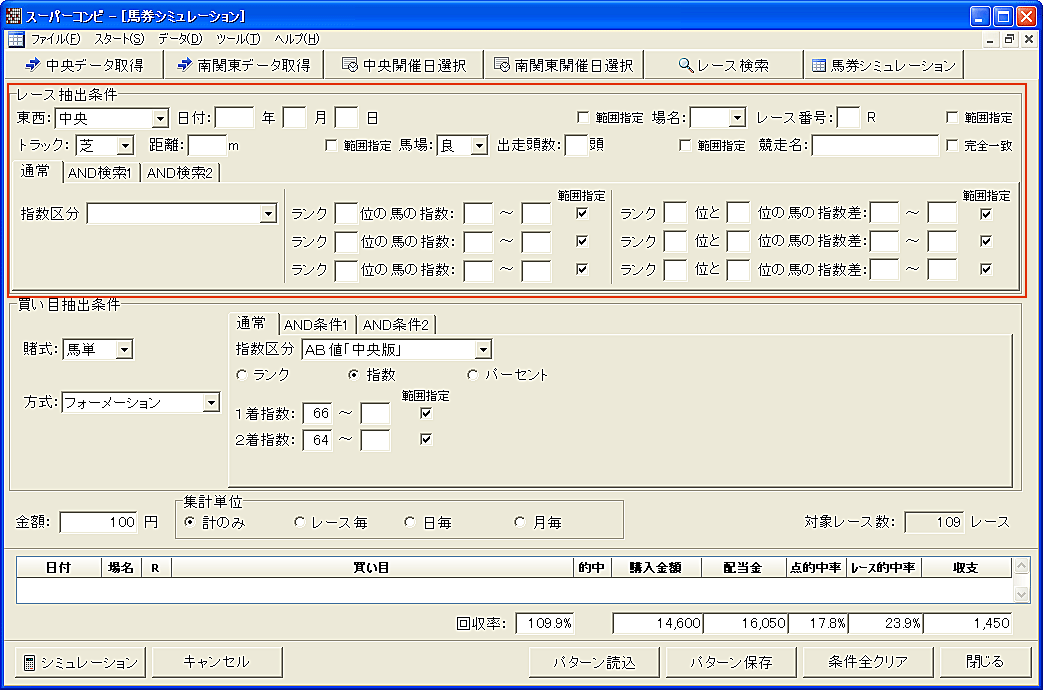The image size is (1043, 690).
Task: Select the ランク radio button
Action: pyautogui.click(x=242, y=375)
